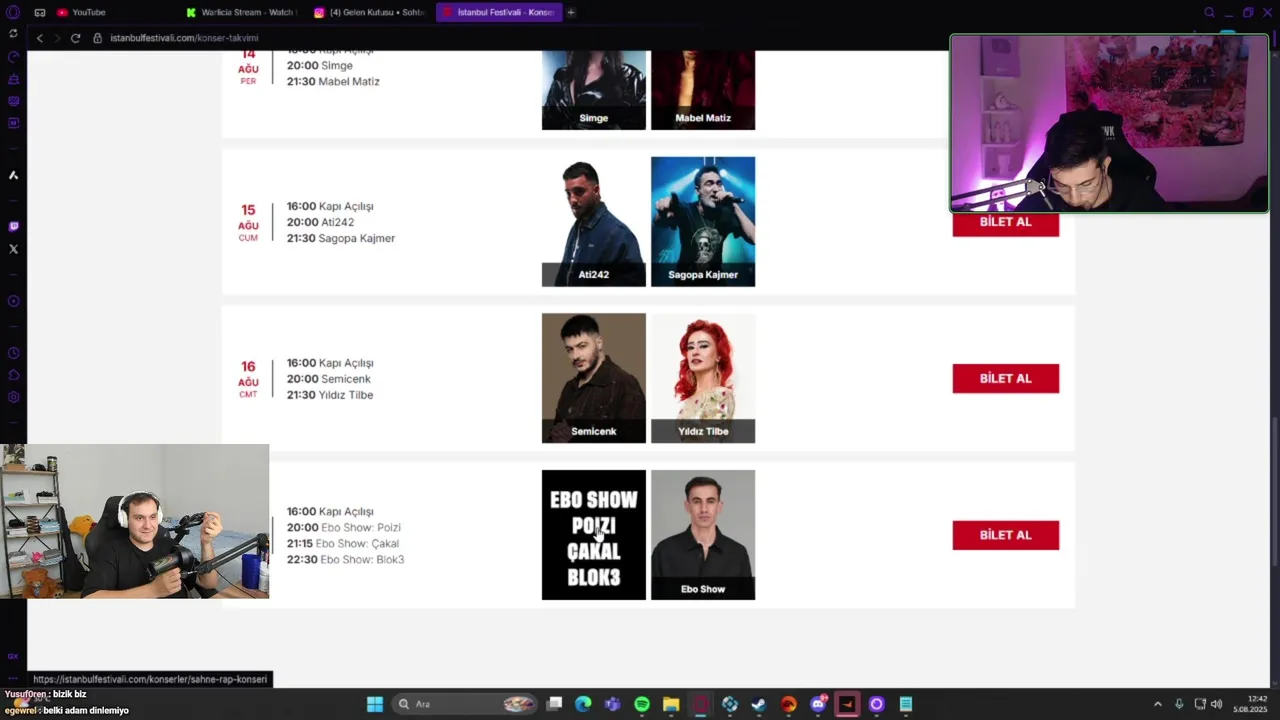Open the Yıldız Tilbe artist card
The width and height of the screenshot is (1280, 720).
pos(703,378)
